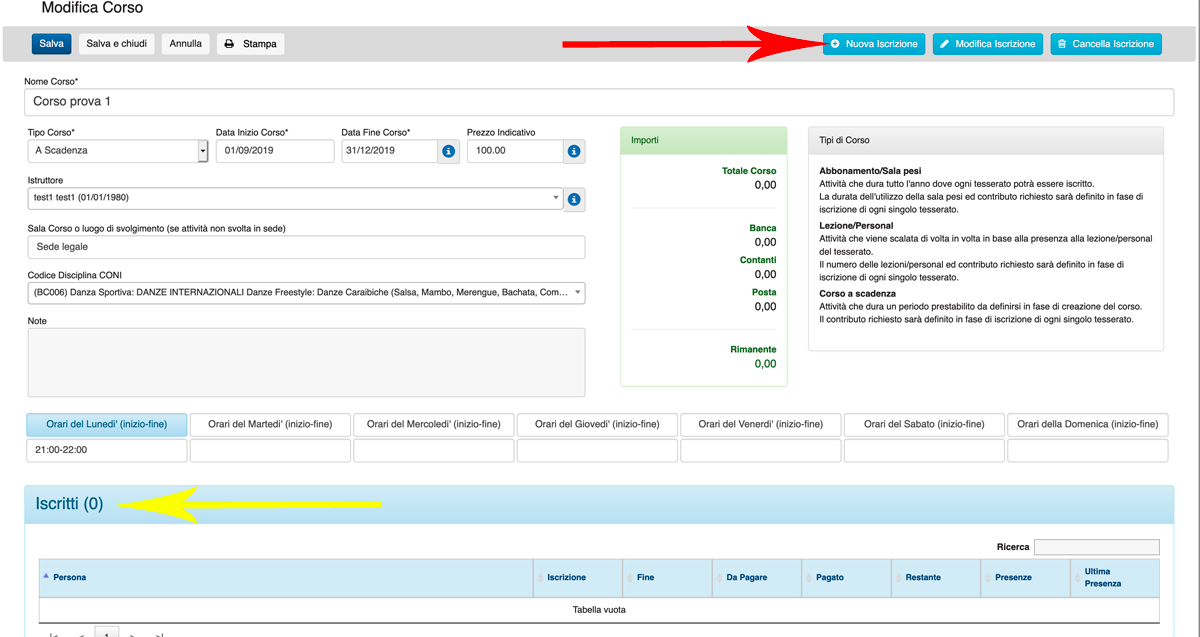Sort table by Persona column arrow
Image resolution: width=1200 pixels, height=637 pixels.
pos(46,577)
